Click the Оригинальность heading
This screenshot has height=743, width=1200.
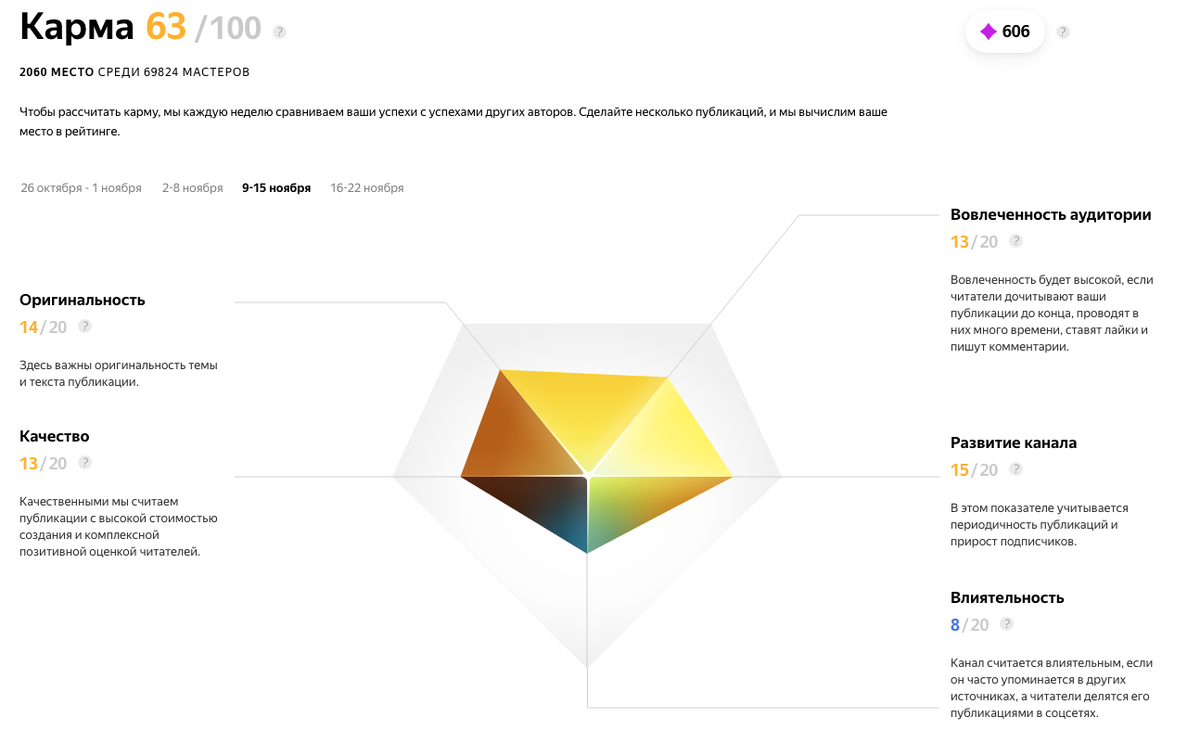point(82,300)
